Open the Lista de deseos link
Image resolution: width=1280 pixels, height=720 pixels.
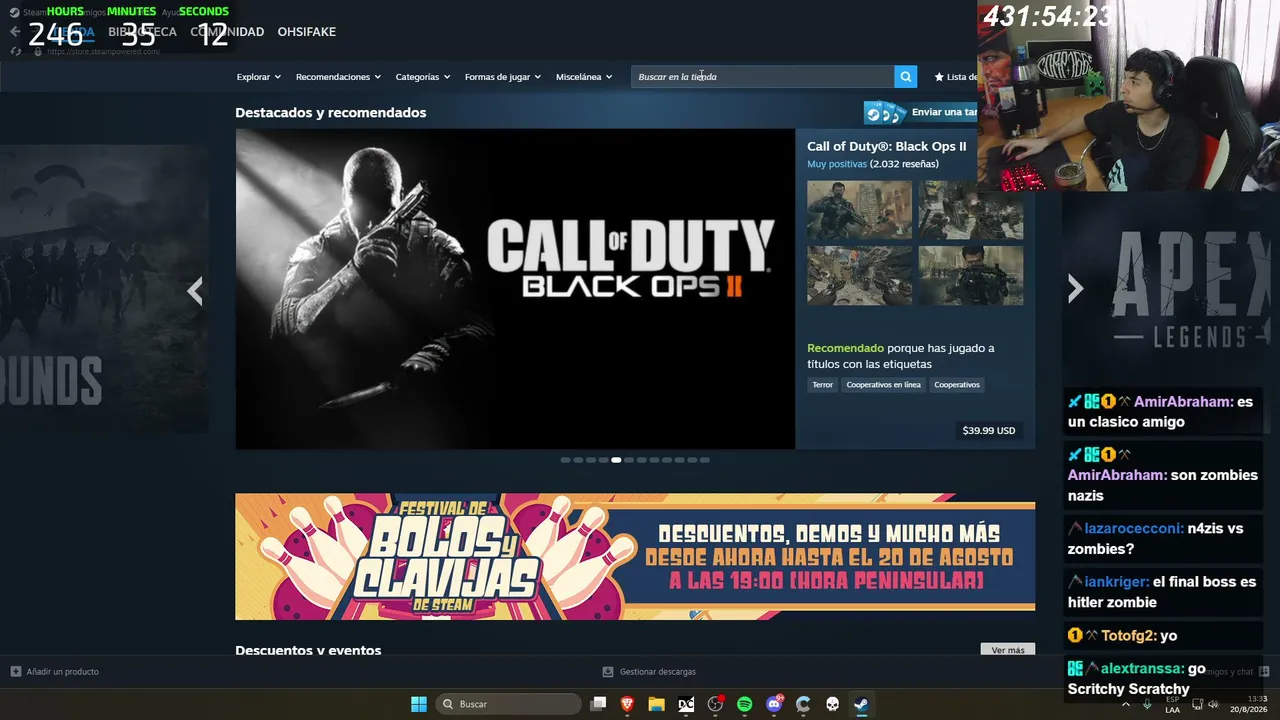click(955, 77)
